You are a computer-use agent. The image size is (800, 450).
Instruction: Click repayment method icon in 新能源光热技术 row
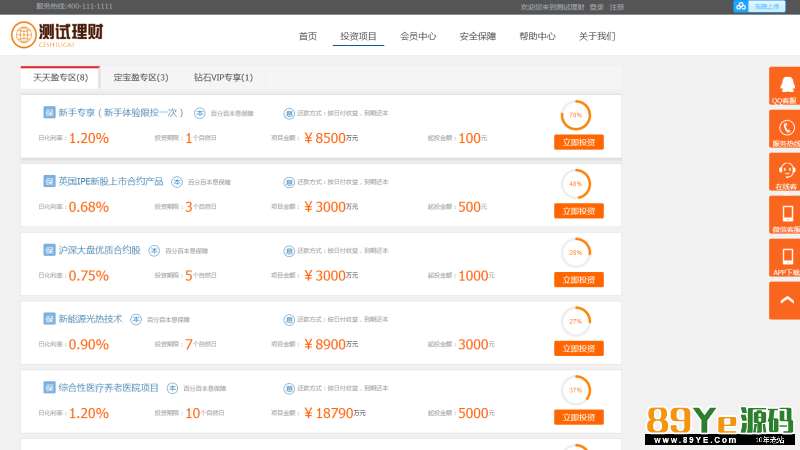(x=289, y=320)
